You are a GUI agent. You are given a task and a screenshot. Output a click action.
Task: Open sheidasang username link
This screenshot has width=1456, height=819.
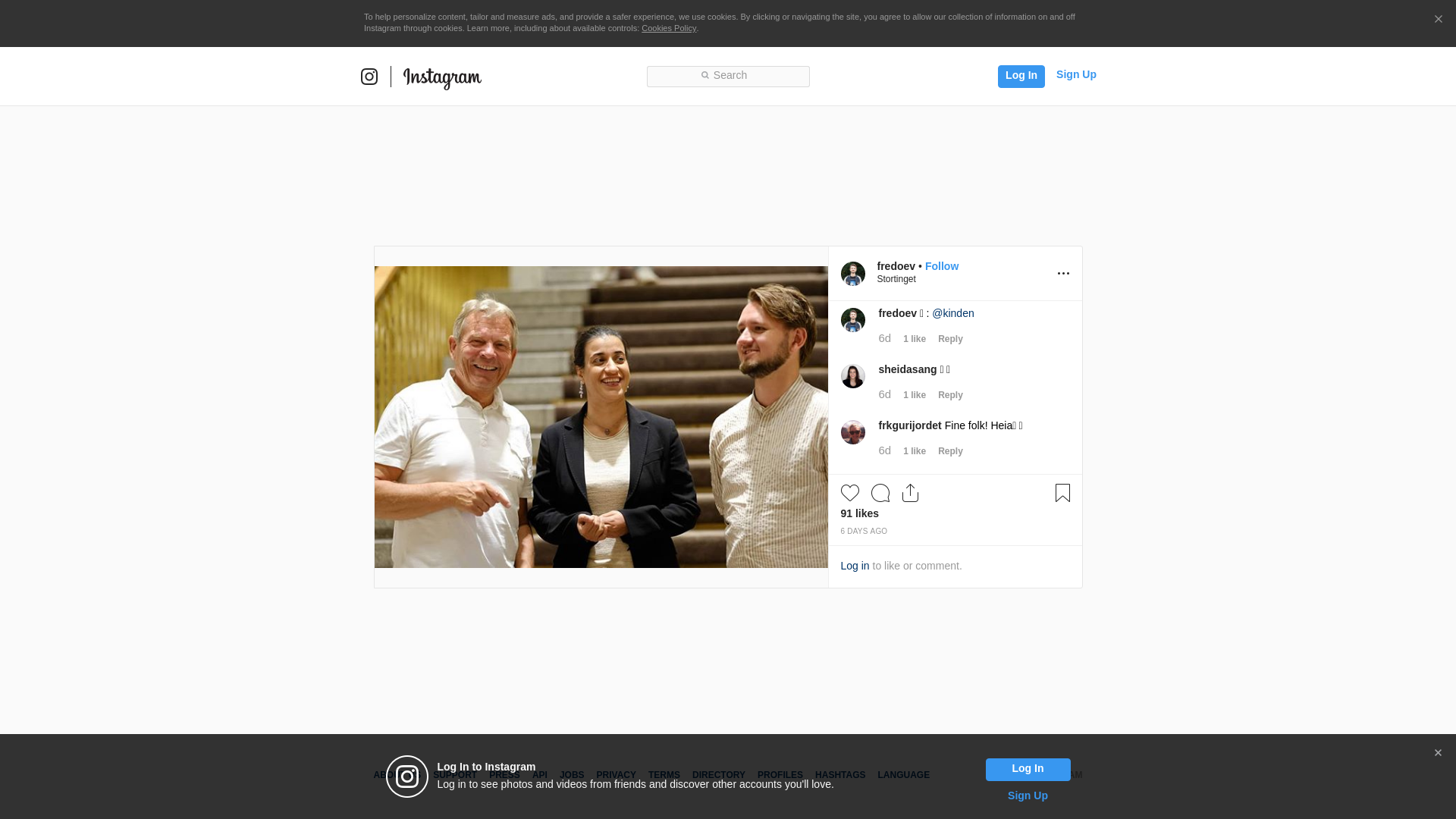tap(908, 369)
